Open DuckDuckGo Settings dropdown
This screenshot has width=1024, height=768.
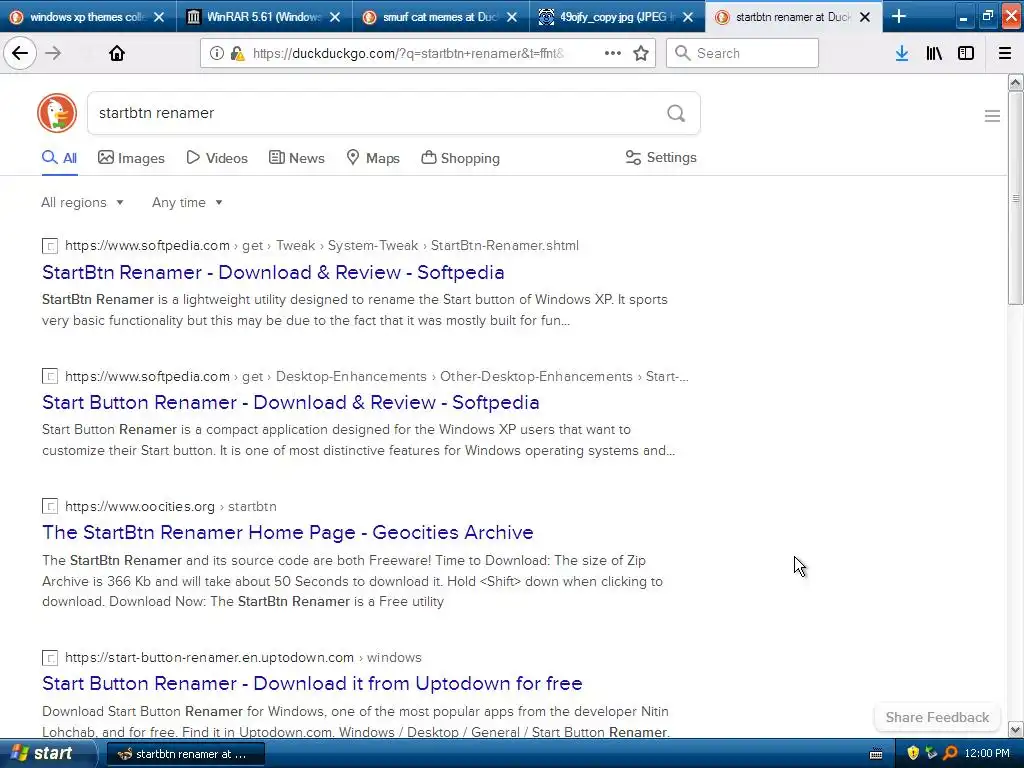661,157
